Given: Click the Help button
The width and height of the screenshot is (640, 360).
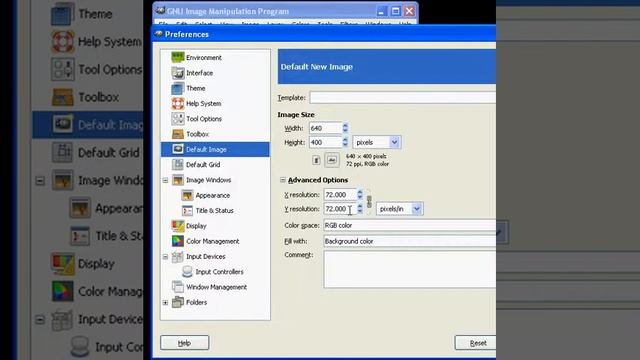Looking at the screenshot, I should pyautogui.click(x=184, y=343).
